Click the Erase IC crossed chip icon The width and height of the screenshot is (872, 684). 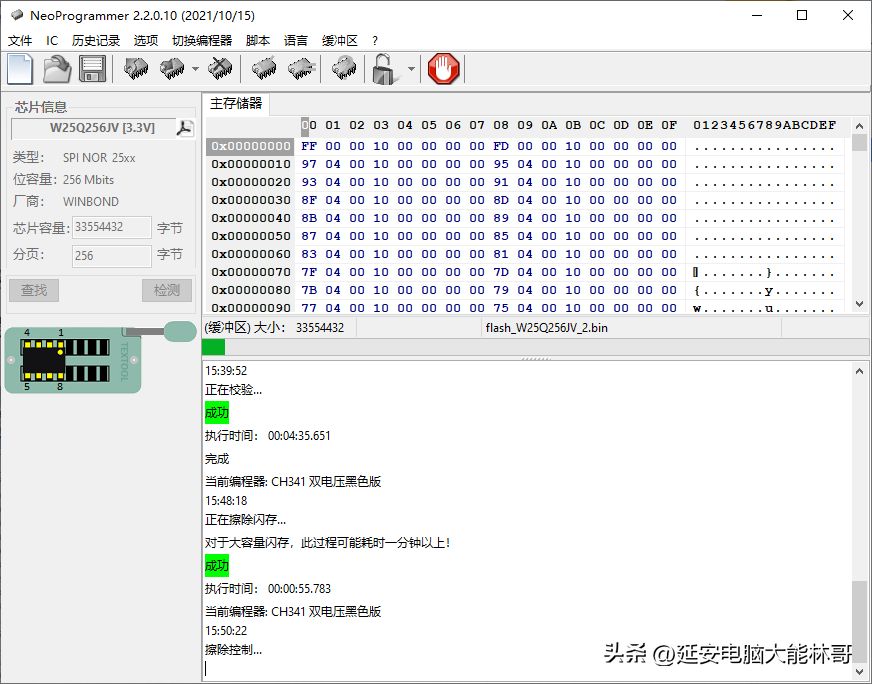(220, 69)
